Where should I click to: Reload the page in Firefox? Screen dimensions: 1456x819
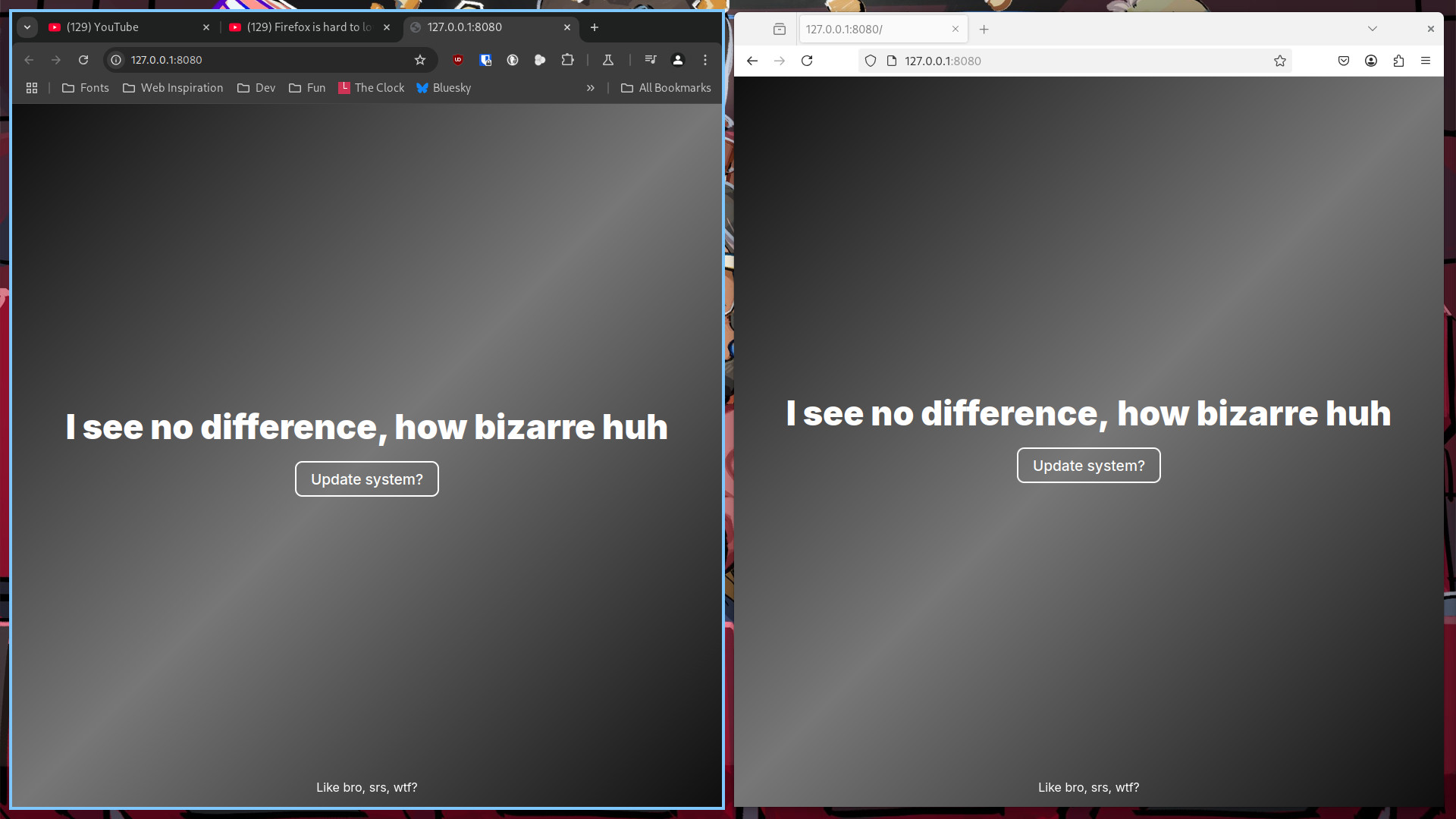click(807, 61)
